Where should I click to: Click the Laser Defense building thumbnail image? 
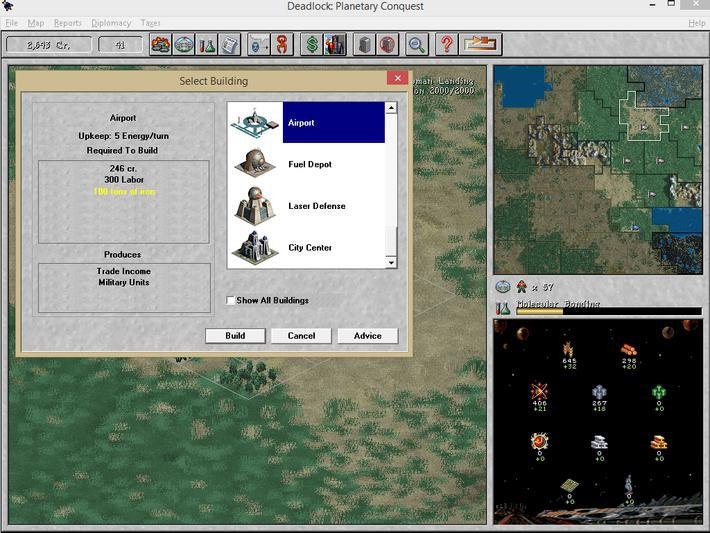click(255, 206)
